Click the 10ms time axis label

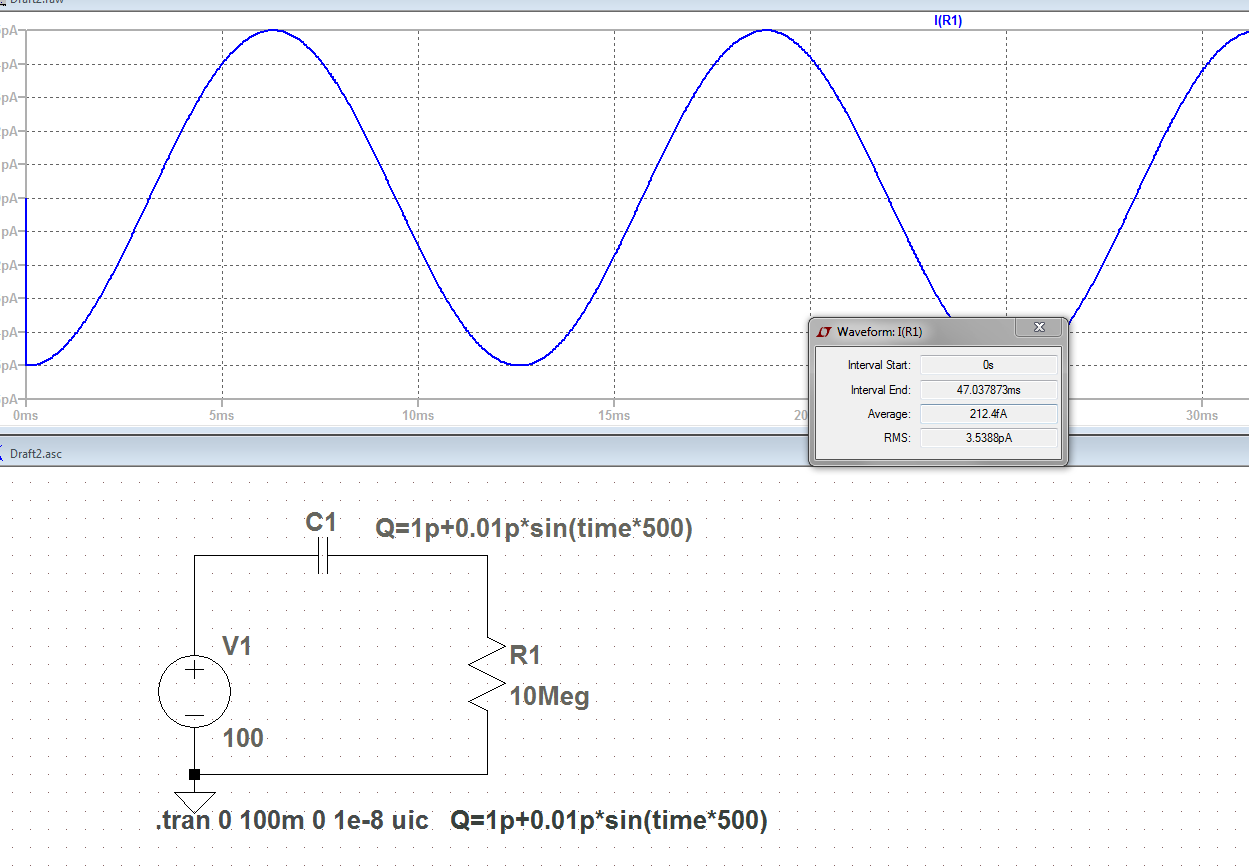[x=417, y=415]
